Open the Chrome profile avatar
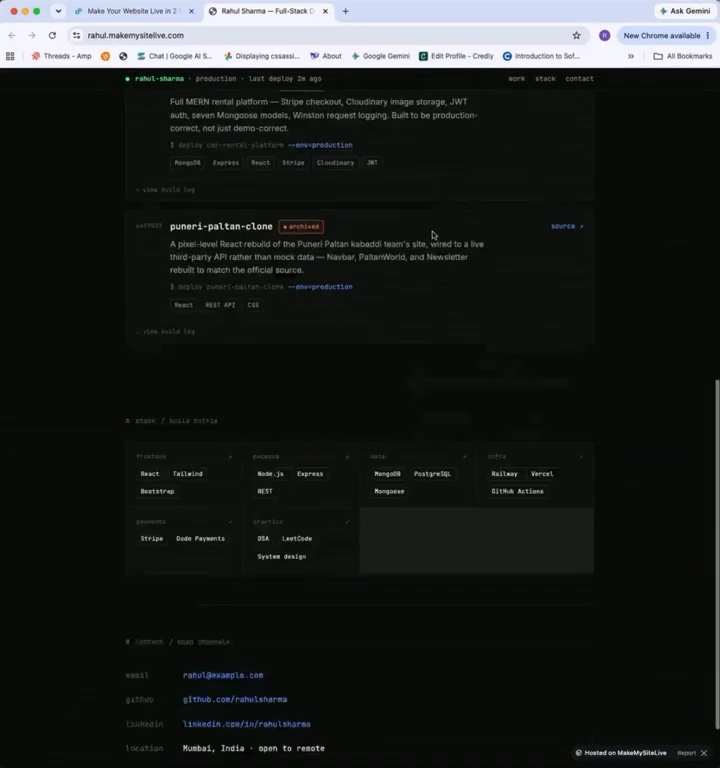 pos(604,35)
